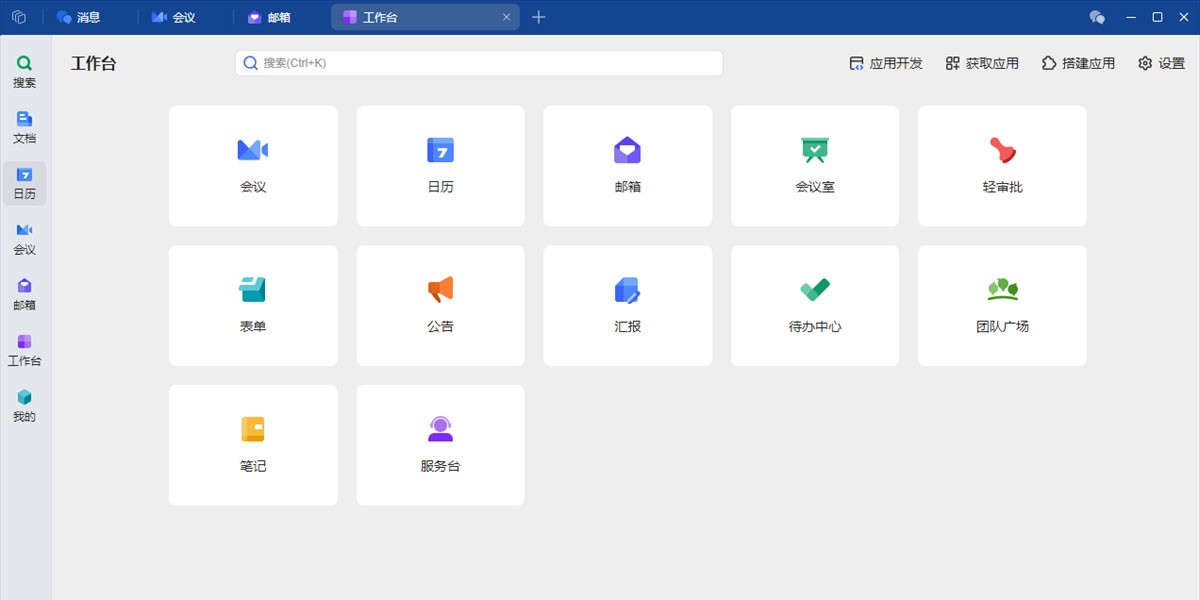Open the 表单 forms app tile
This screenshot has width=1200, height=600.
(x=253, y=305)
